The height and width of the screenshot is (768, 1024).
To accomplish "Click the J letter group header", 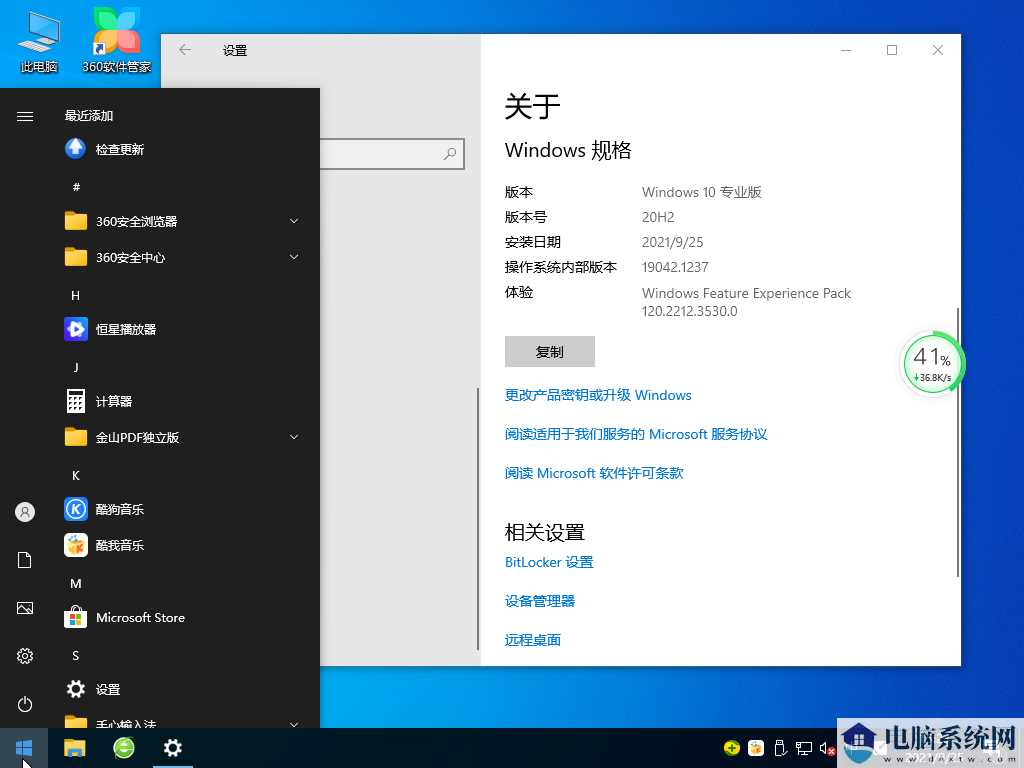I will [x=76, y=367].
